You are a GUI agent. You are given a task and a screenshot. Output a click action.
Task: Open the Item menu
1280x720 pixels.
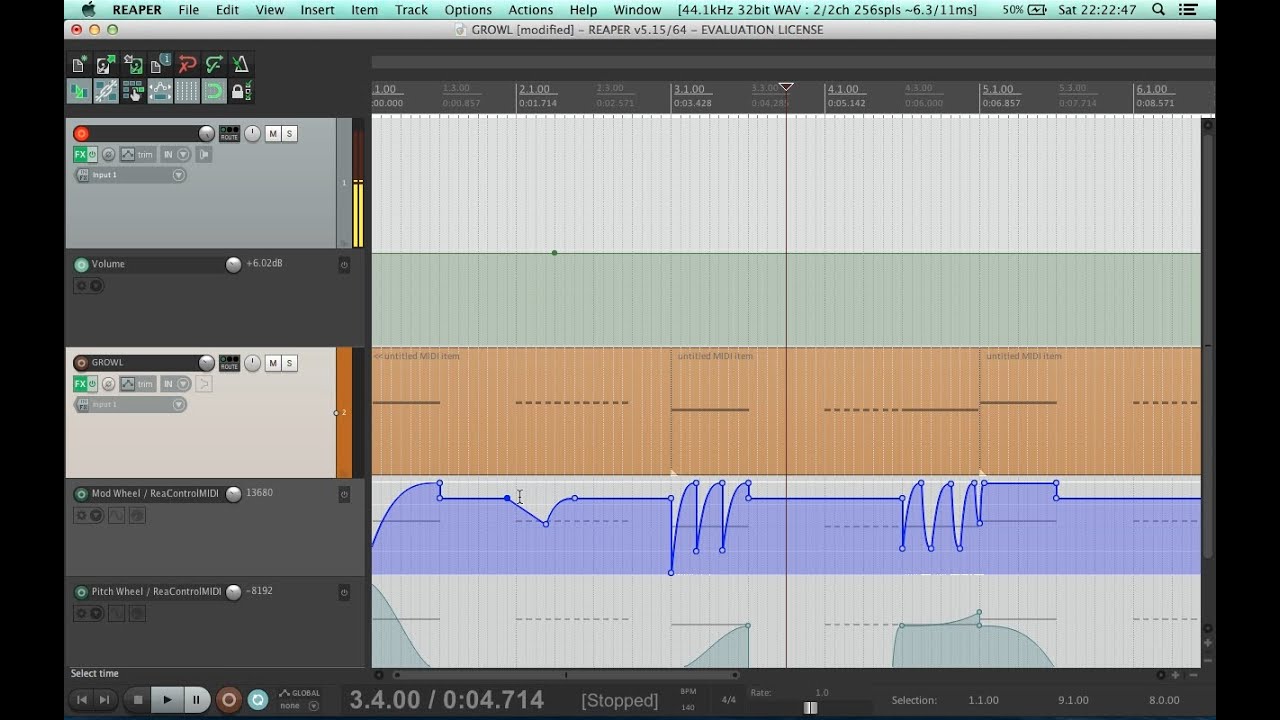(365, 10)
